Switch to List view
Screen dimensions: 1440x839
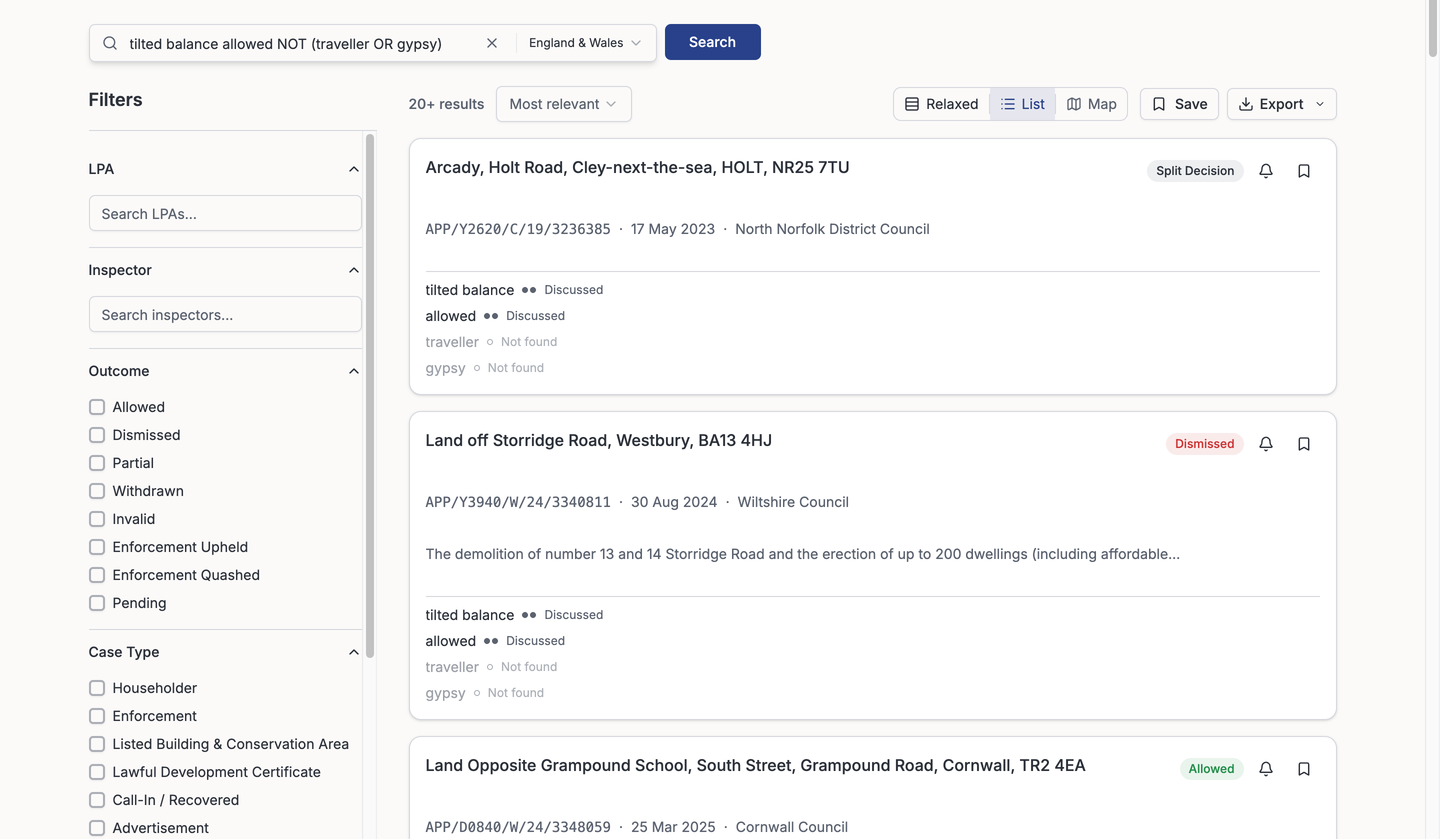pos(1021,103)
